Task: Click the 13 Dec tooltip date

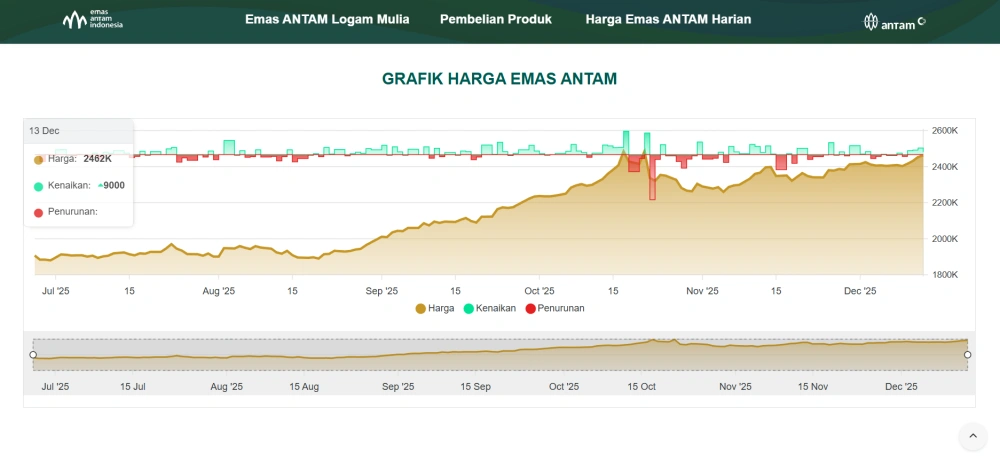Action: coord(44,131)
